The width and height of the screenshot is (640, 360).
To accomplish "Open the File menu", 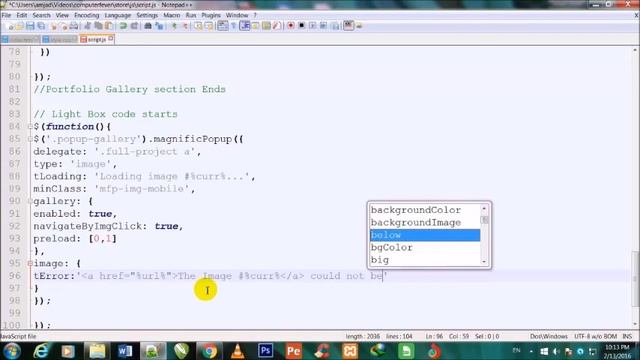I will (x=6, y=15).
